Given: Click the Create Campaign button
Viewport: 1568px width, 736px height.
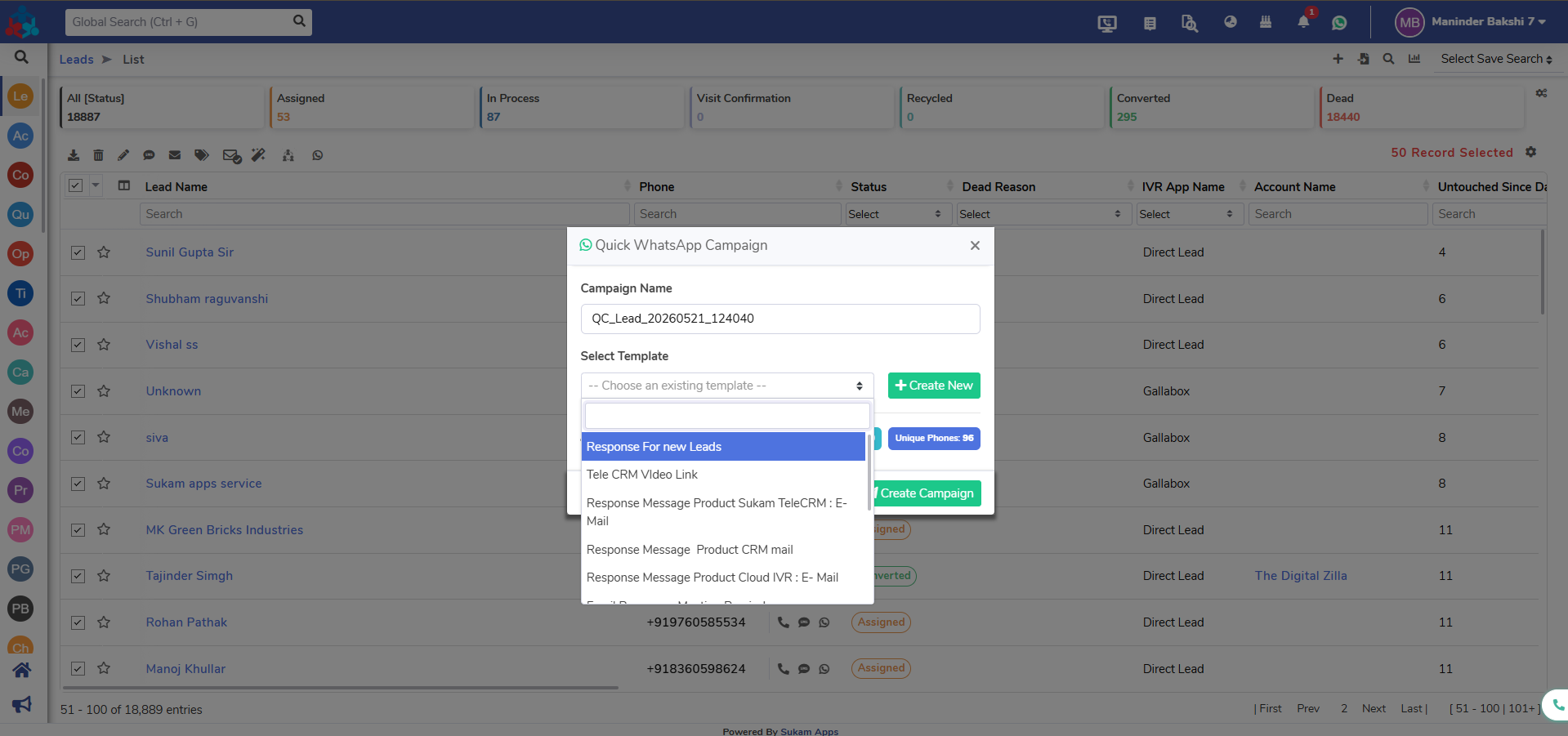Looking at the screenshot, I should pyautogui.click(x=927, y=493).
